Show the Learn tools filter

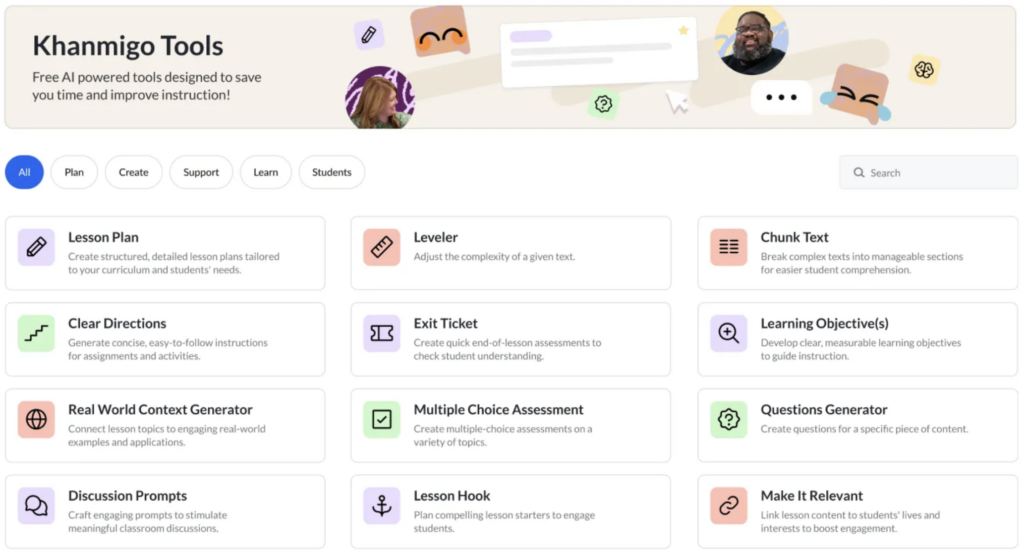click(x=266, y=172)
